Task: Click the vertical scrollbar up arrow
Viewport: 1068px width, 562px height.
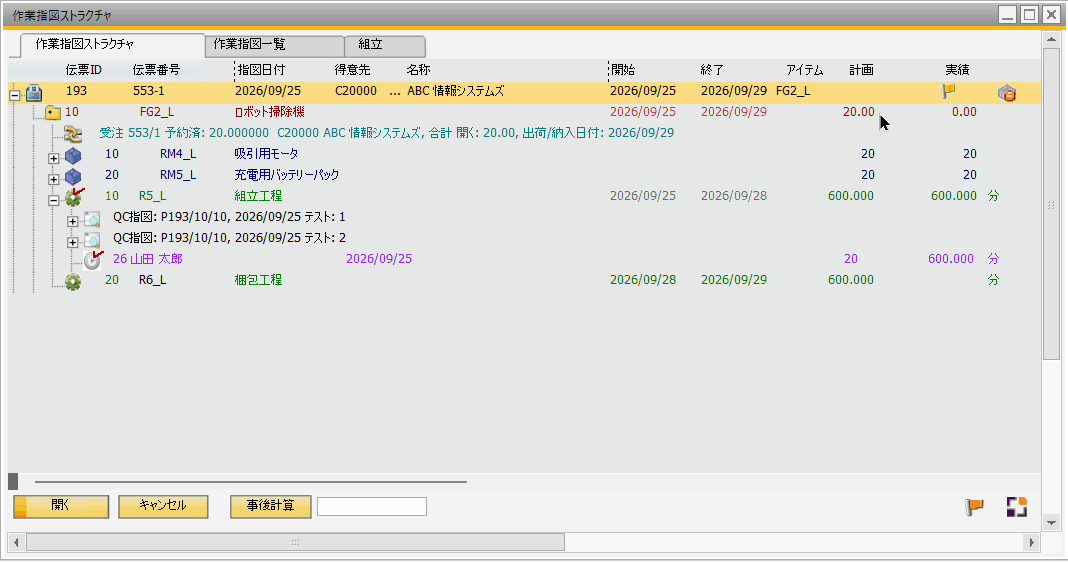Action: pos(1052,40)
